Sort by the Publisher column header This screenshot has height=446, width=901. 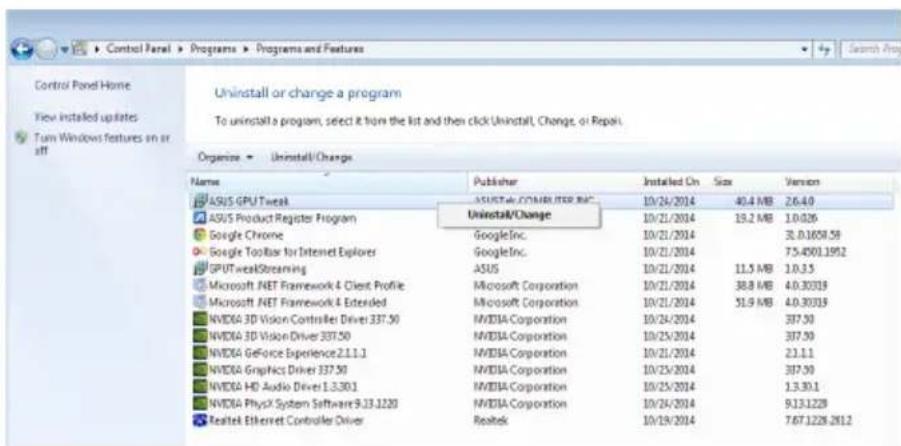[x=554, y=182]
